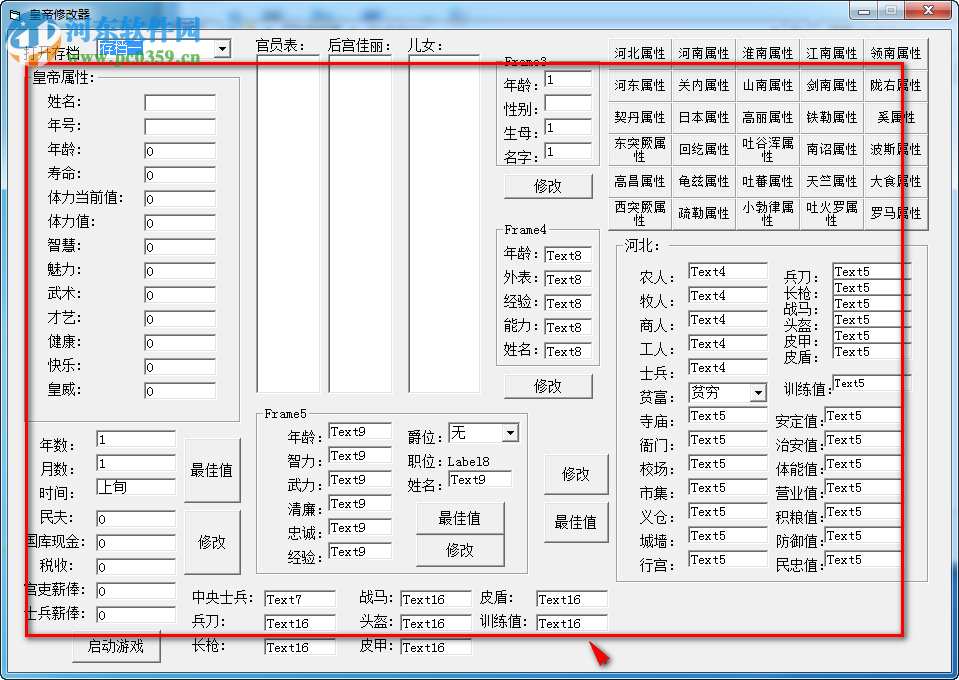Click 罗马属性 in the region grid
This screenshot has width=959, height=680.
(895, 212)
